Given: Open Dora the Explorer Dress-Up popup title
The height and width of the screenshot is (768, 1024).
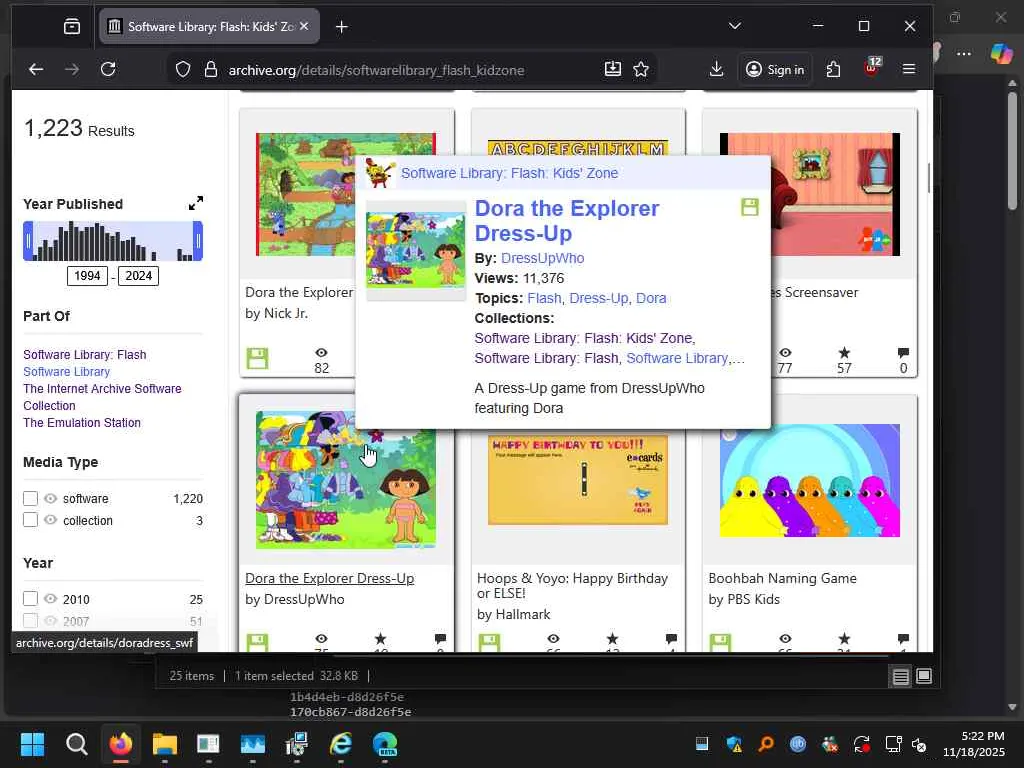Looking at the screenshot, I should [x=567, y=221].
